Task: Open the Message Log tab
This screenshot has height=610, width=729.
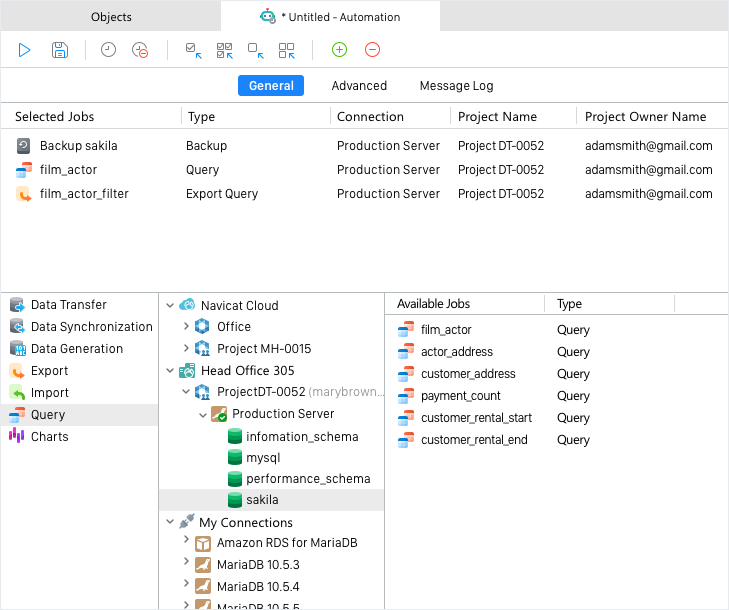Action: (456, 86)
